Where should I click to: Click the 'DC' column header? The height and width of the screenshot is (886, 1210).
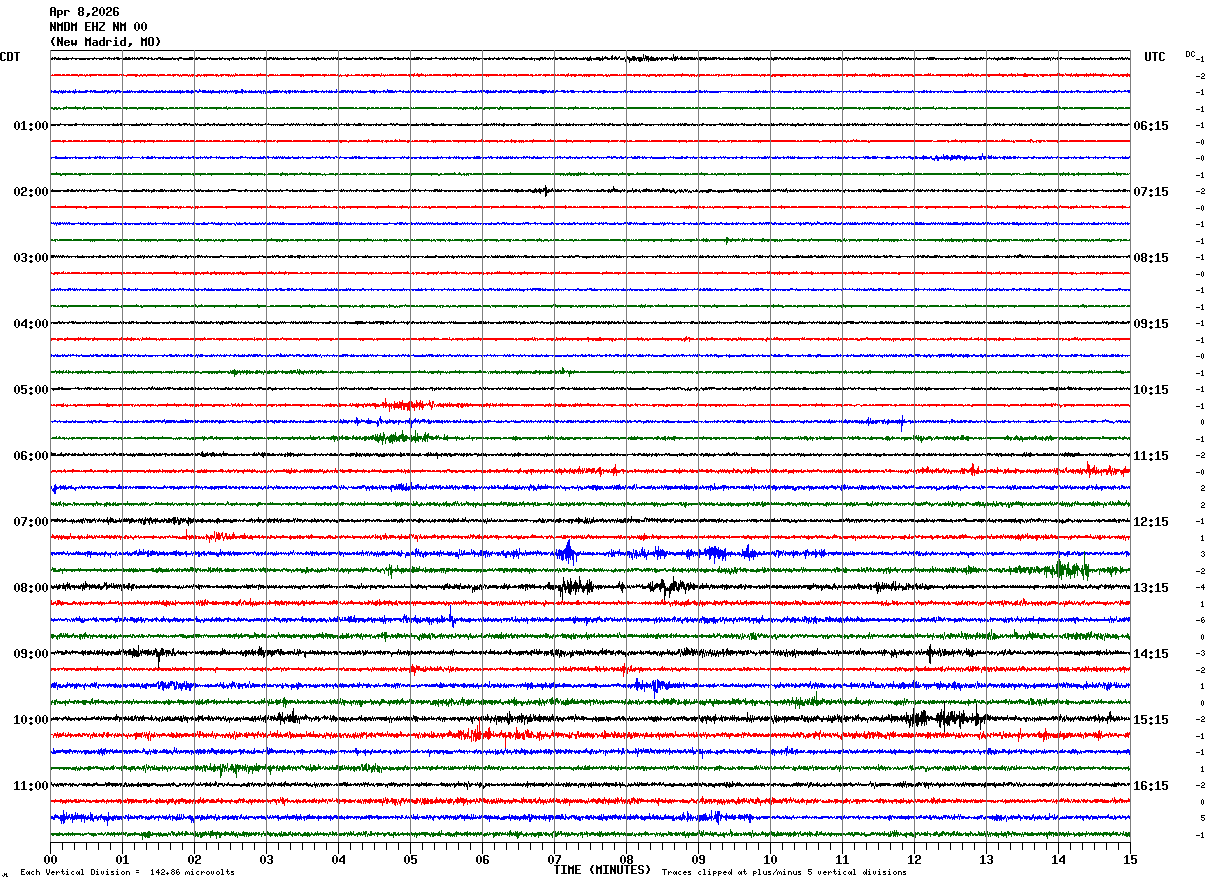1190,54
